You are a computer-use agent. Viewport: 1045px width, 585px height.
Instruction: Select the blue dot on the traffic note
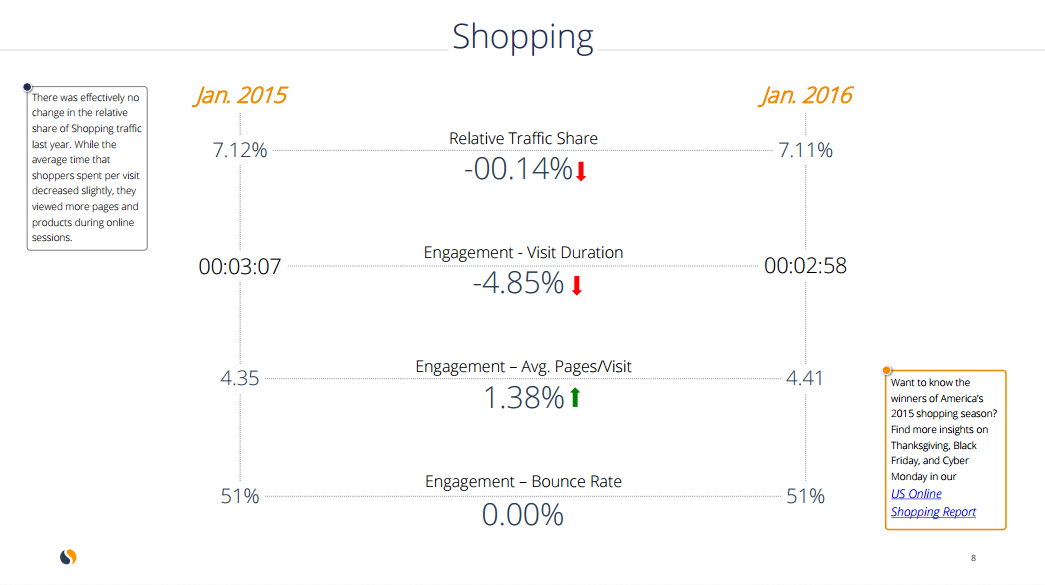27,87
